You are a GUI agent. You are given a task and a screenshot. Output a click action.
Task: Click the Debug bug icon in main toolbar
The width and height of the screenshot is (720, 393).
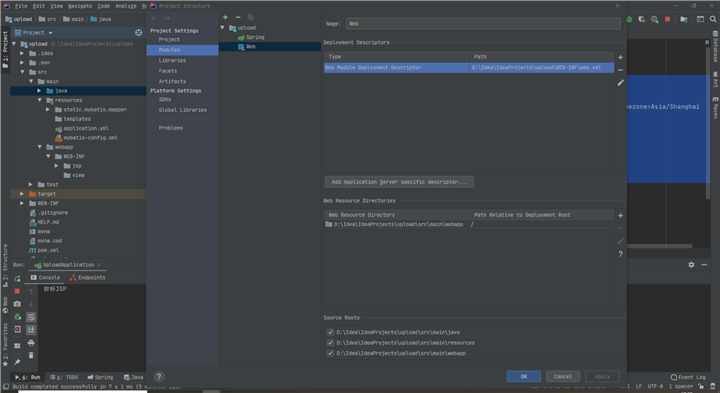pyautogui.click(x=629, y=19)
